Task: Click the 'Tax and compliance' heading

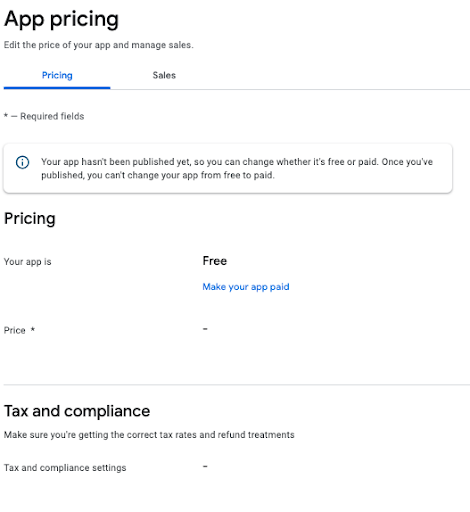Action: pyautogui.click(x=77, y=411)
